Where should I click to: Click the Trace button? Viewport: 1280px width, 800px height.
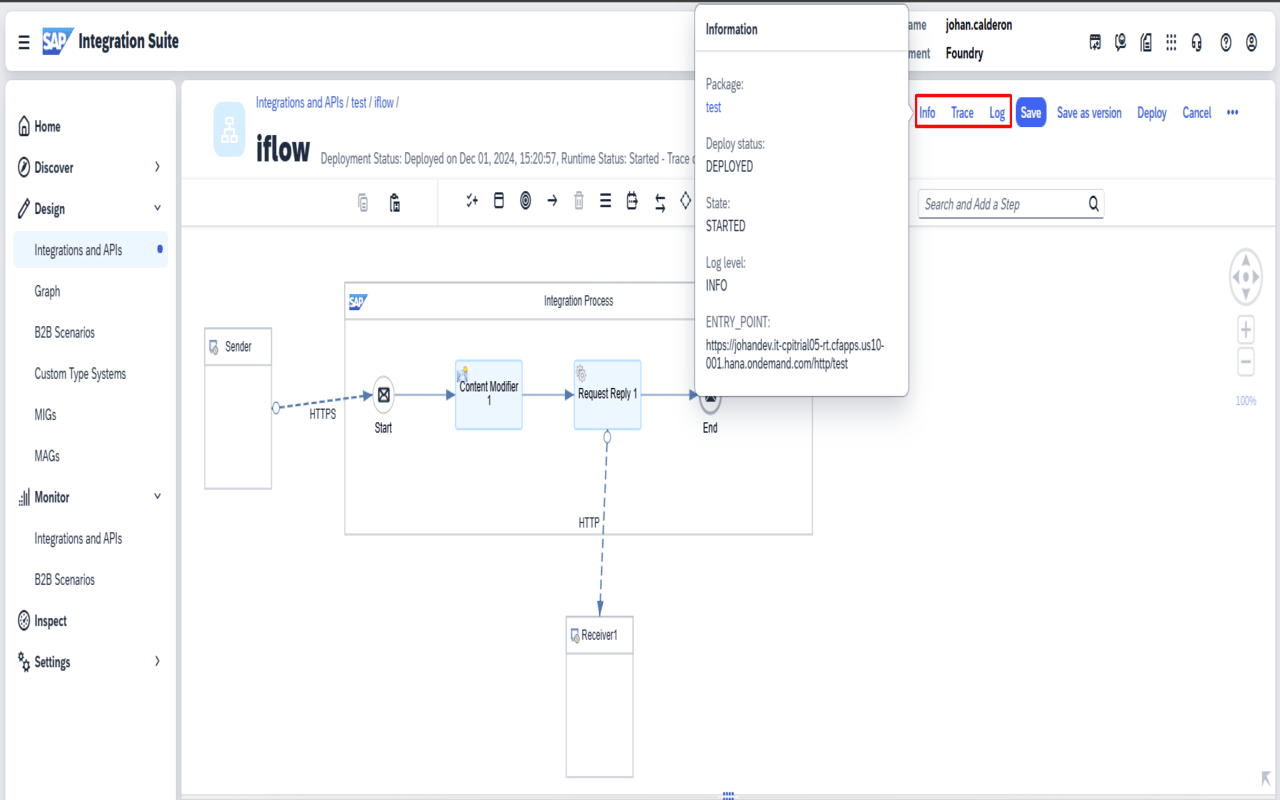[962, 113]
